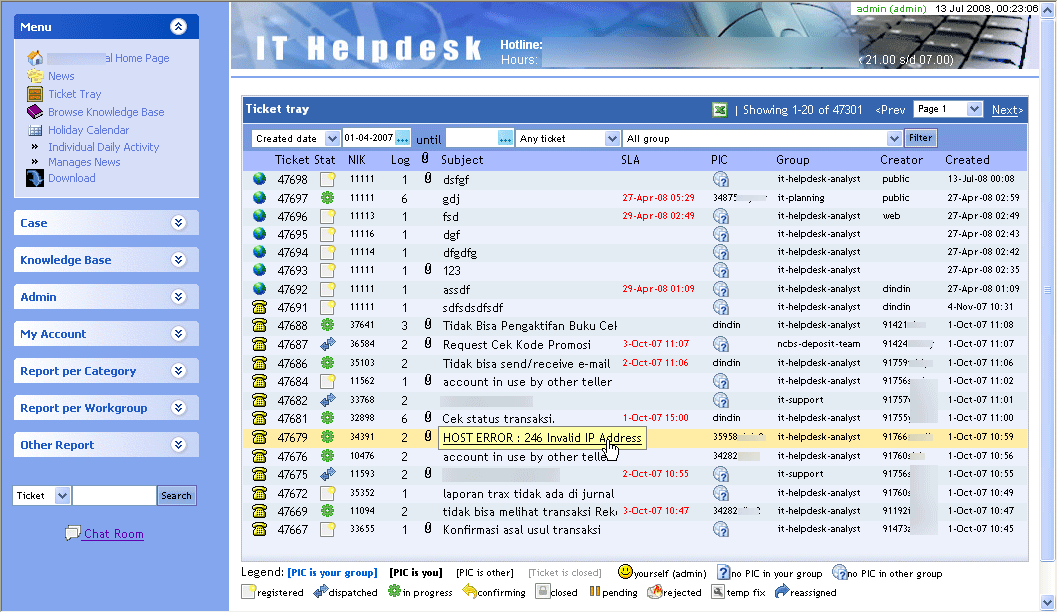Click the Browse Knowledge Base book icon
Image resolution: width=1058 pixels, height=613 pixels.
click(x=35, y=112)
